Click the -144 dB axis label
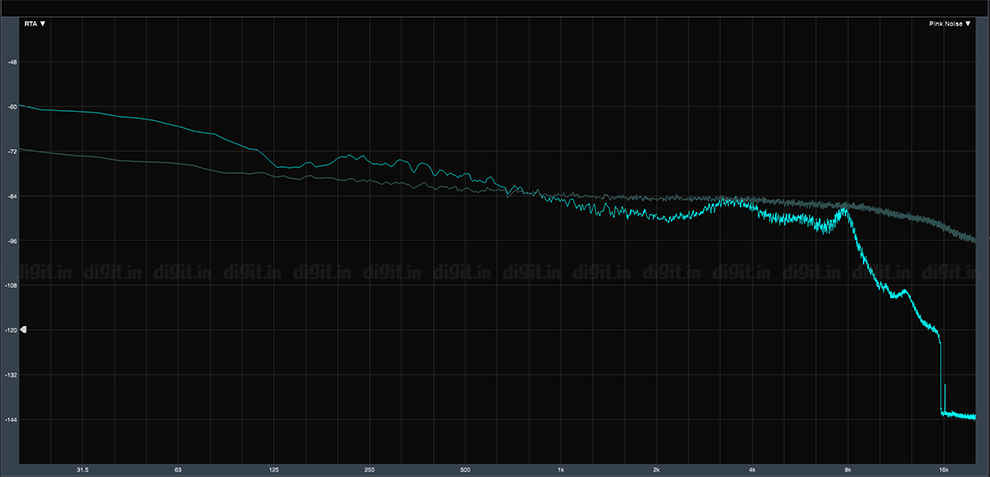The height and width of the screenshot is (477, 990). pos(12,420)
